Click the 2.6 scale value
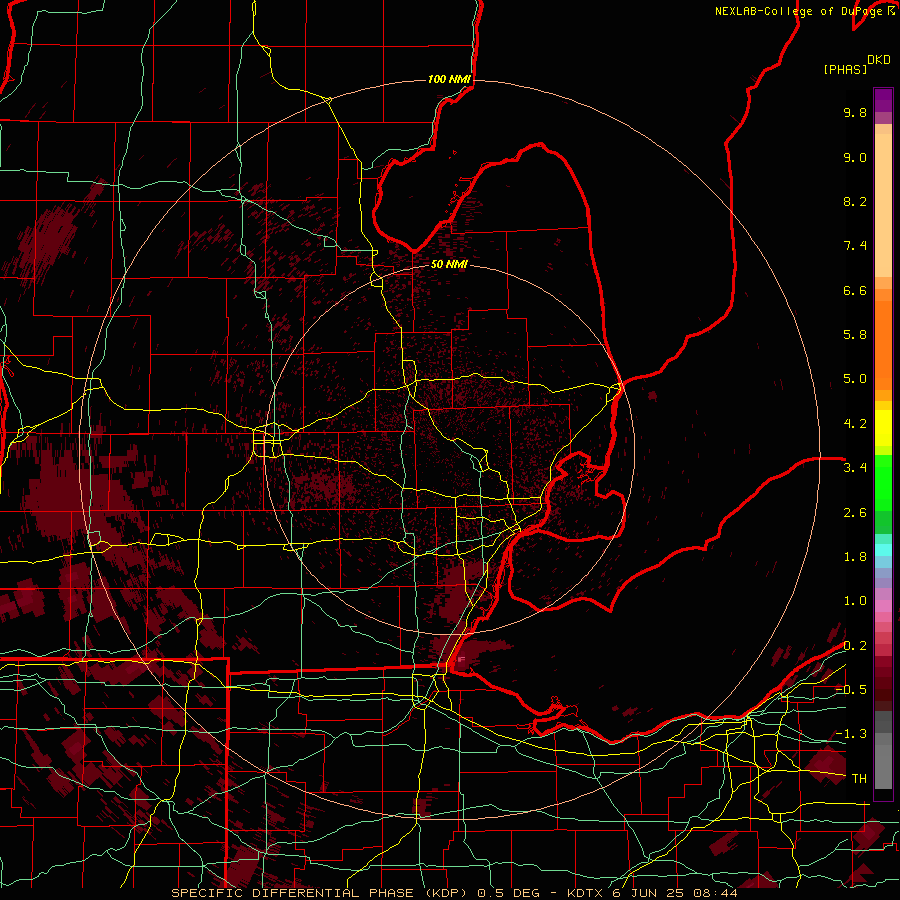Image resolution: width=900 pixels, height=900 pixels. click(855, 513)
